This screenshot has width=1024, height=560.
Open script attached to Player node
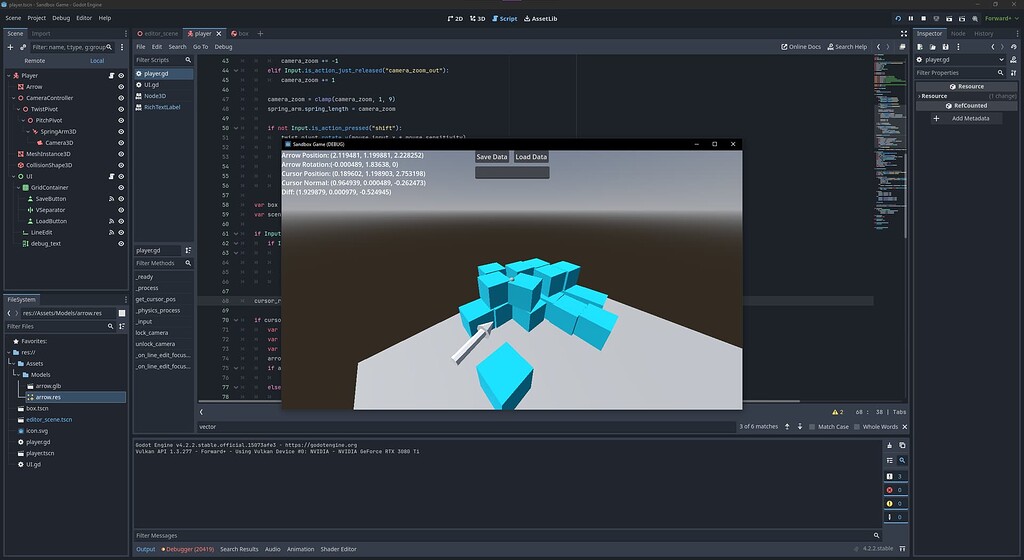point(111,76)
